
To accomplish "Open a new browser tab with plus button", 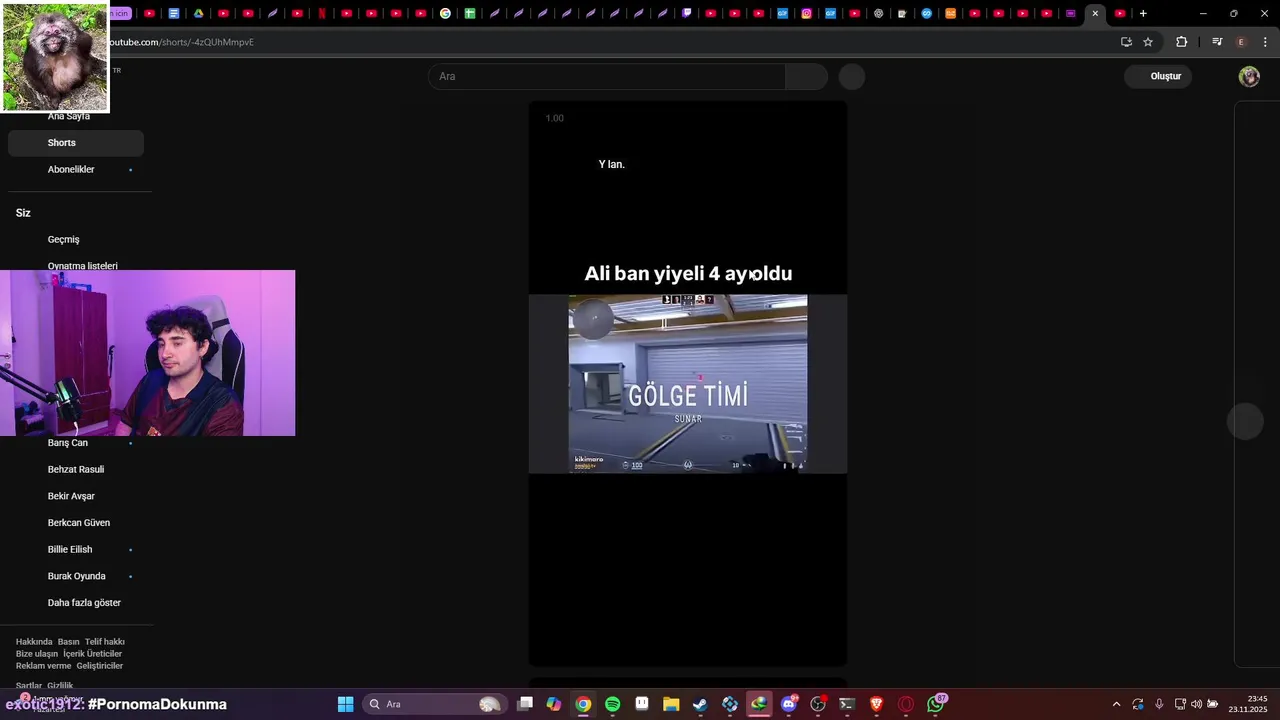I will [x=1143, y=13].
